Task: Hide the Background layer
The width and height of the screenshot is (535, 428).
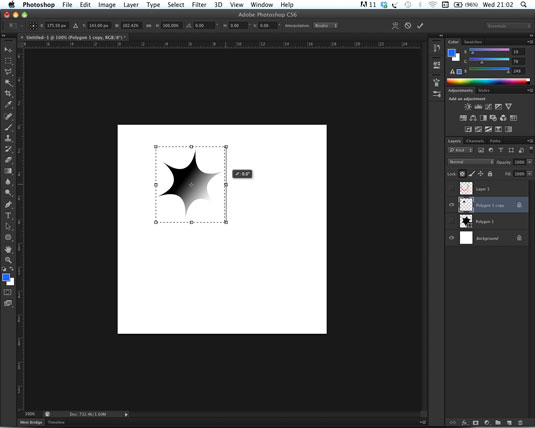Action: pos(451,238)
